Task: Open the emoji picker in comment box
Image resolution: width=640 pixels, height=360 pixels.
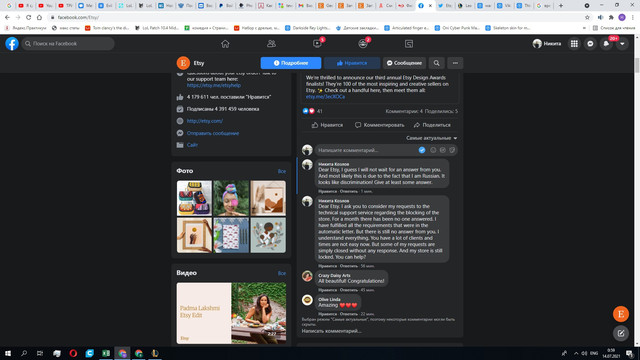Action: pos(433,150)
